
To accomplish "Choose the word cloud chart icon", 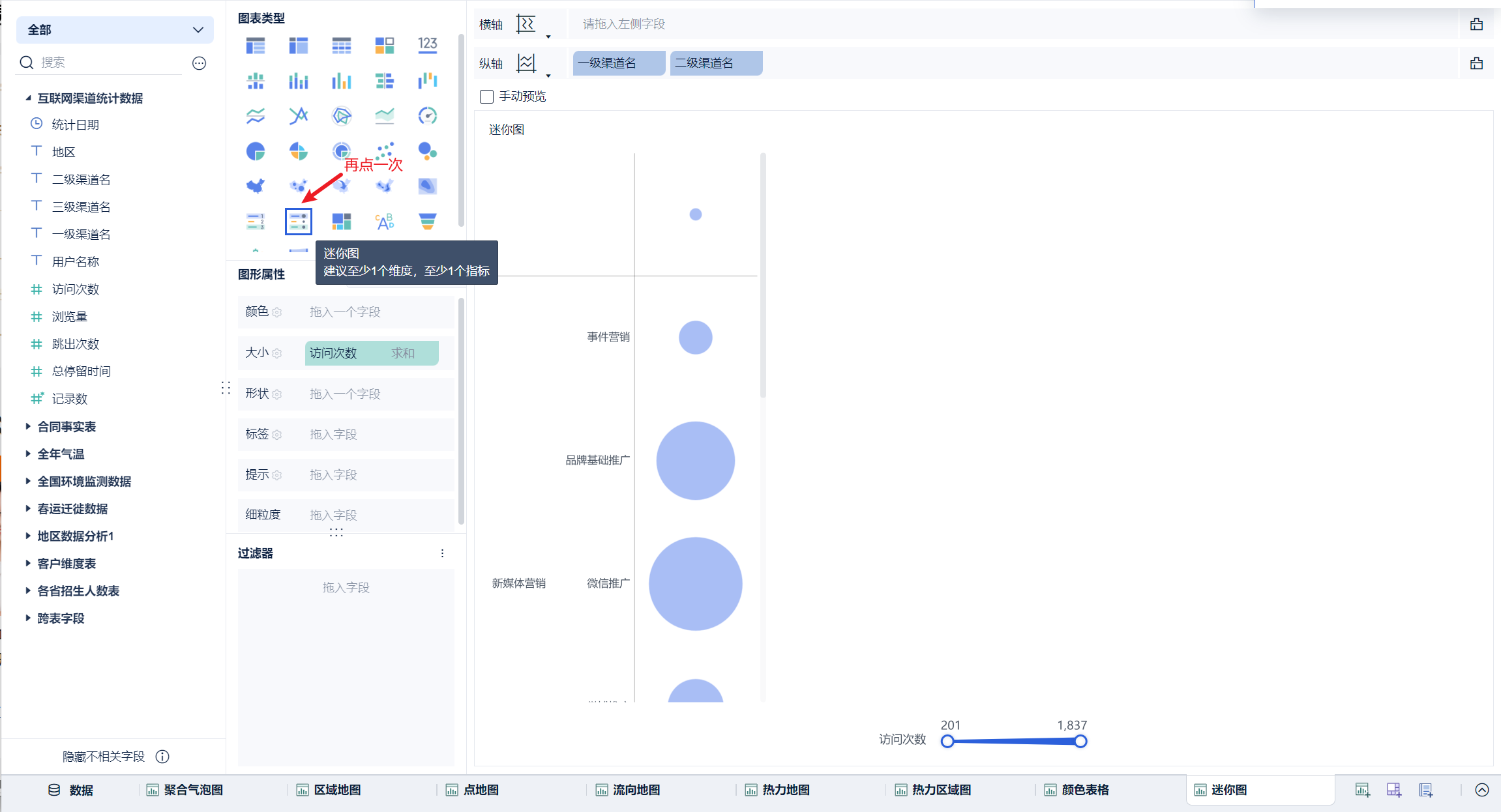I will (385, 222).
